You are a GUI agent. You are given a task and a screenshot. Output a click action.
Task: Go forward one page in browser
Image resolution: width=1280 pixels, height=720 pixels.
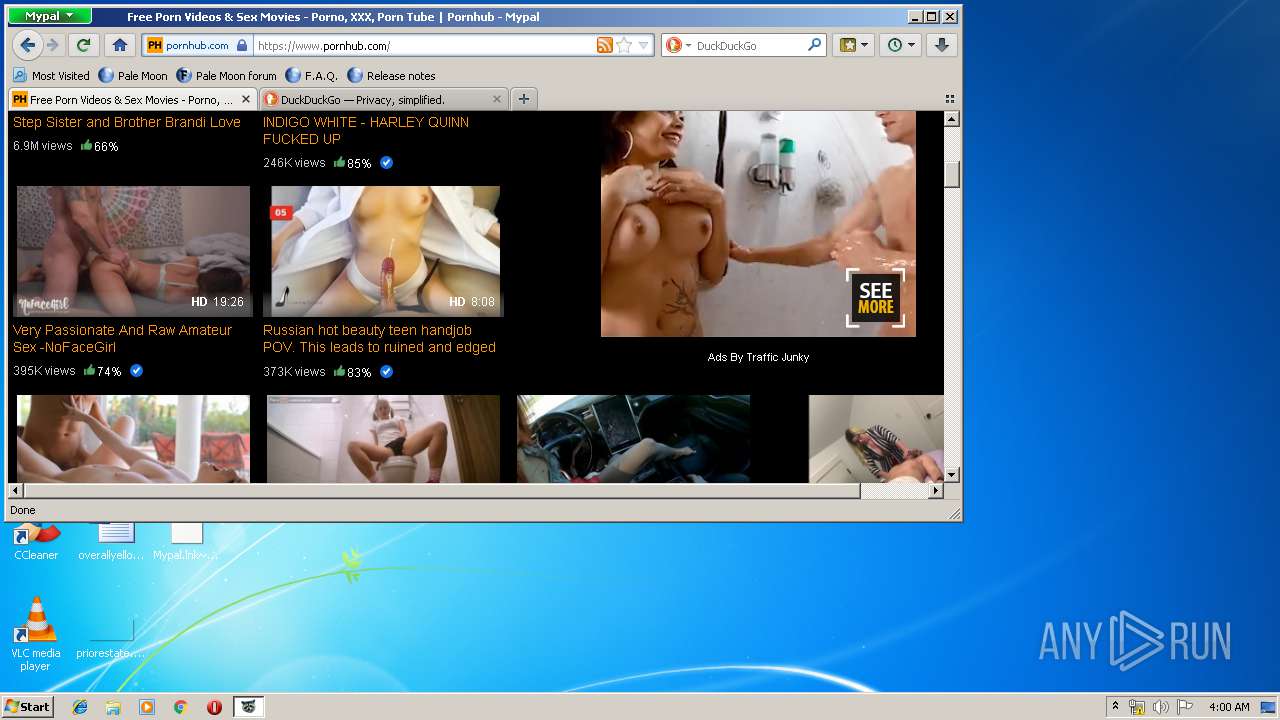pyautogui.click(x=53, y=45)
